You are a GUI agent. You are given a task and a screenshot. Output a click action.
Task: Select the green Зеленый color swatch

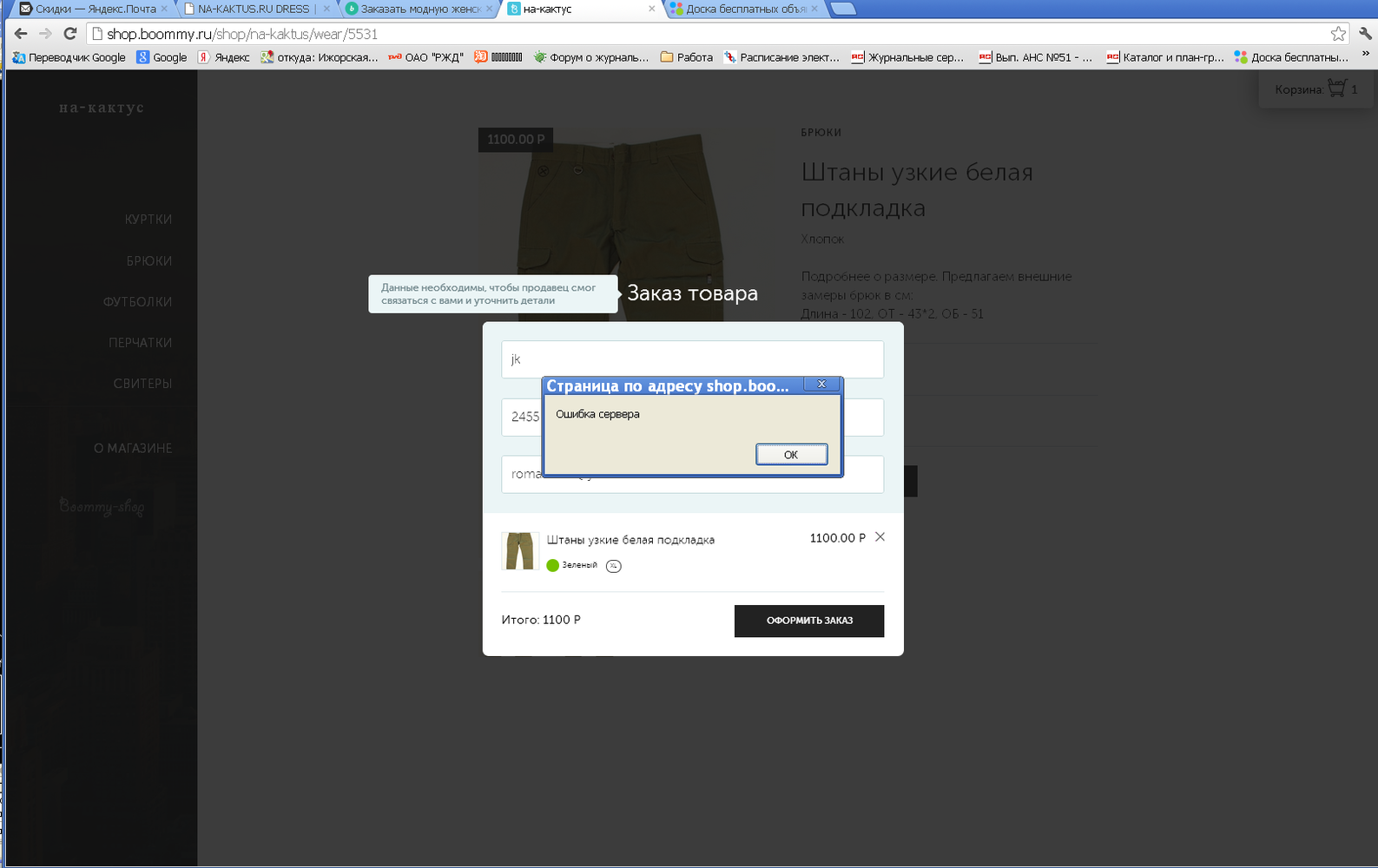pos(552,565)
